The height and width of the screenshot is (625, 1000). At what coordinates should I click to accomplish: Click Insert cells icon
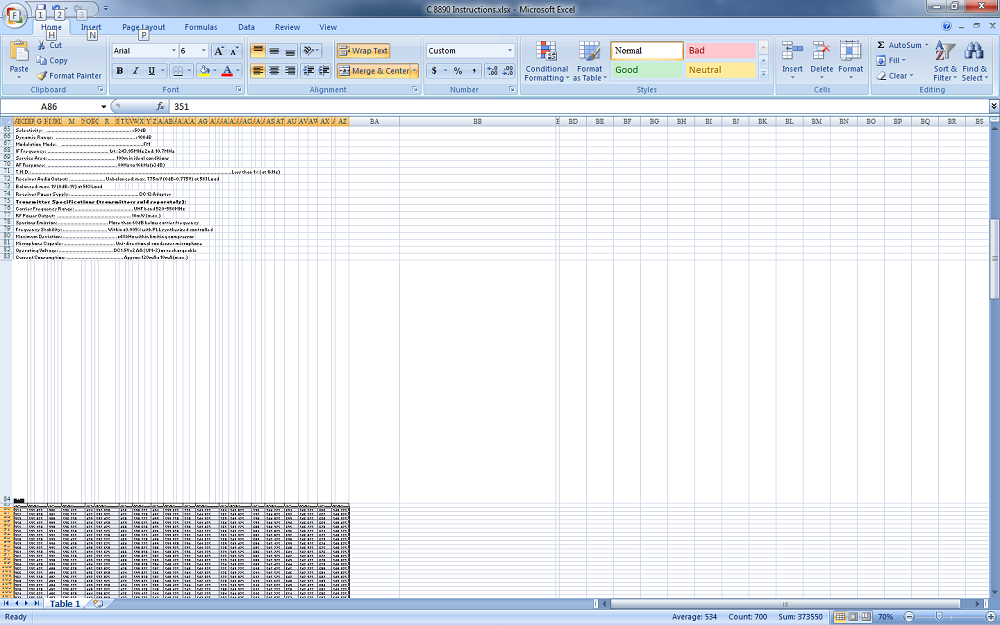(792, 51)
